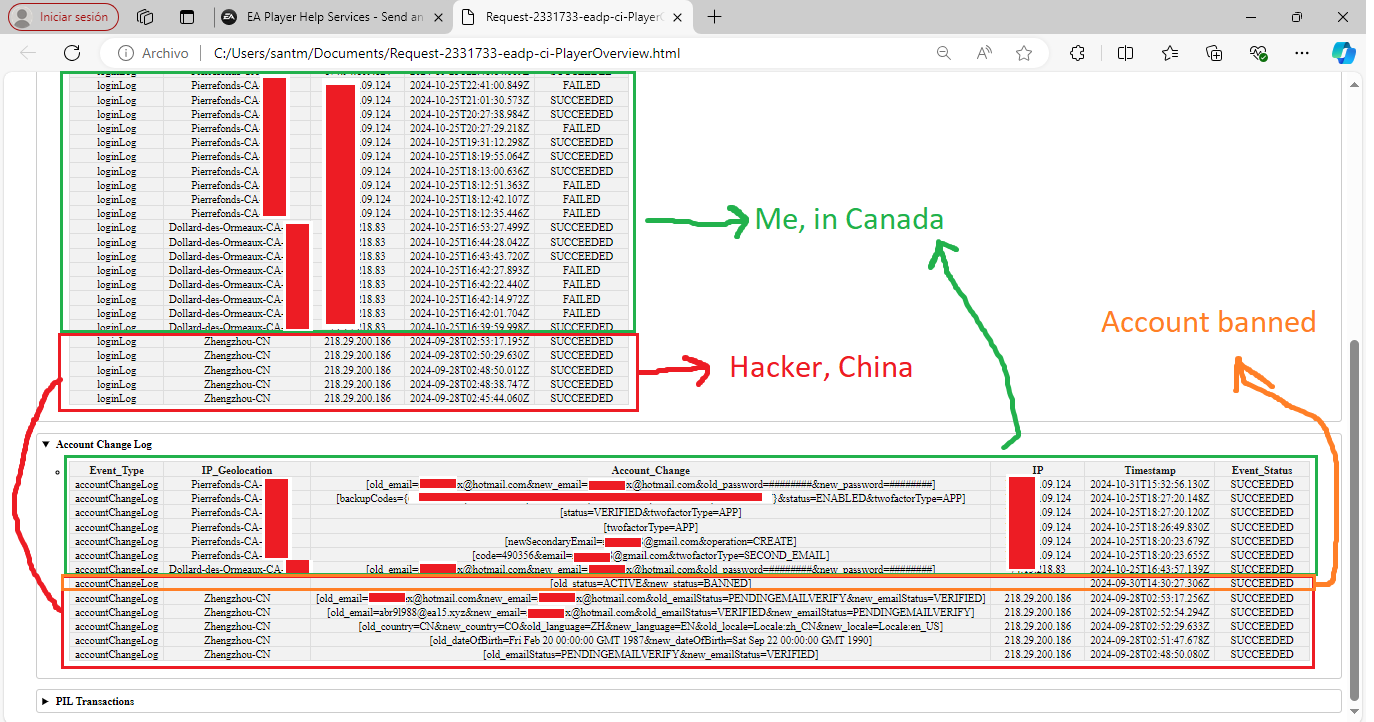Click the vertical page scrollbar thumb
This screenshot has width=1374, height=722.
1355,520
